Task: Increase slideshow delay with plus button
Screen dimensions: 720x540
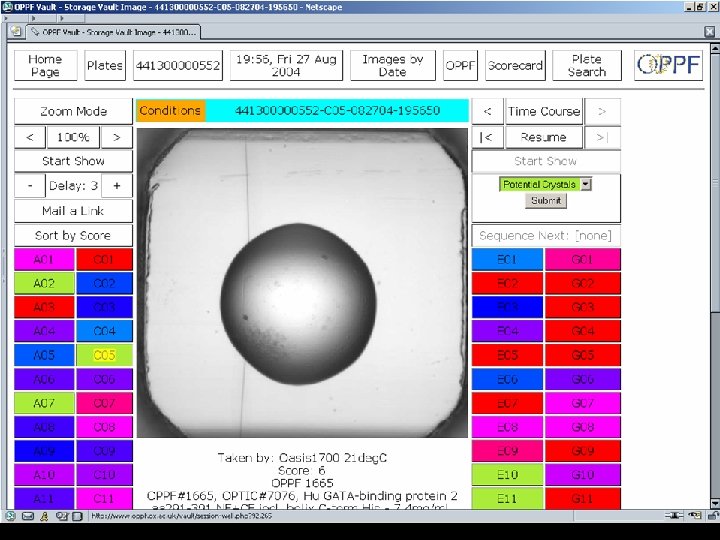Action: pyautogui.click(x=117, y=186)
